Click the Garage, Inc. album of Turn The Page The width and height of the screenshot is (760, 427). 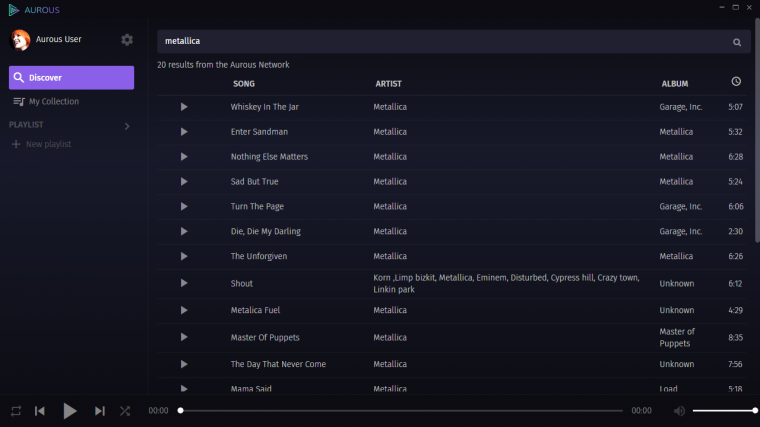681,206
